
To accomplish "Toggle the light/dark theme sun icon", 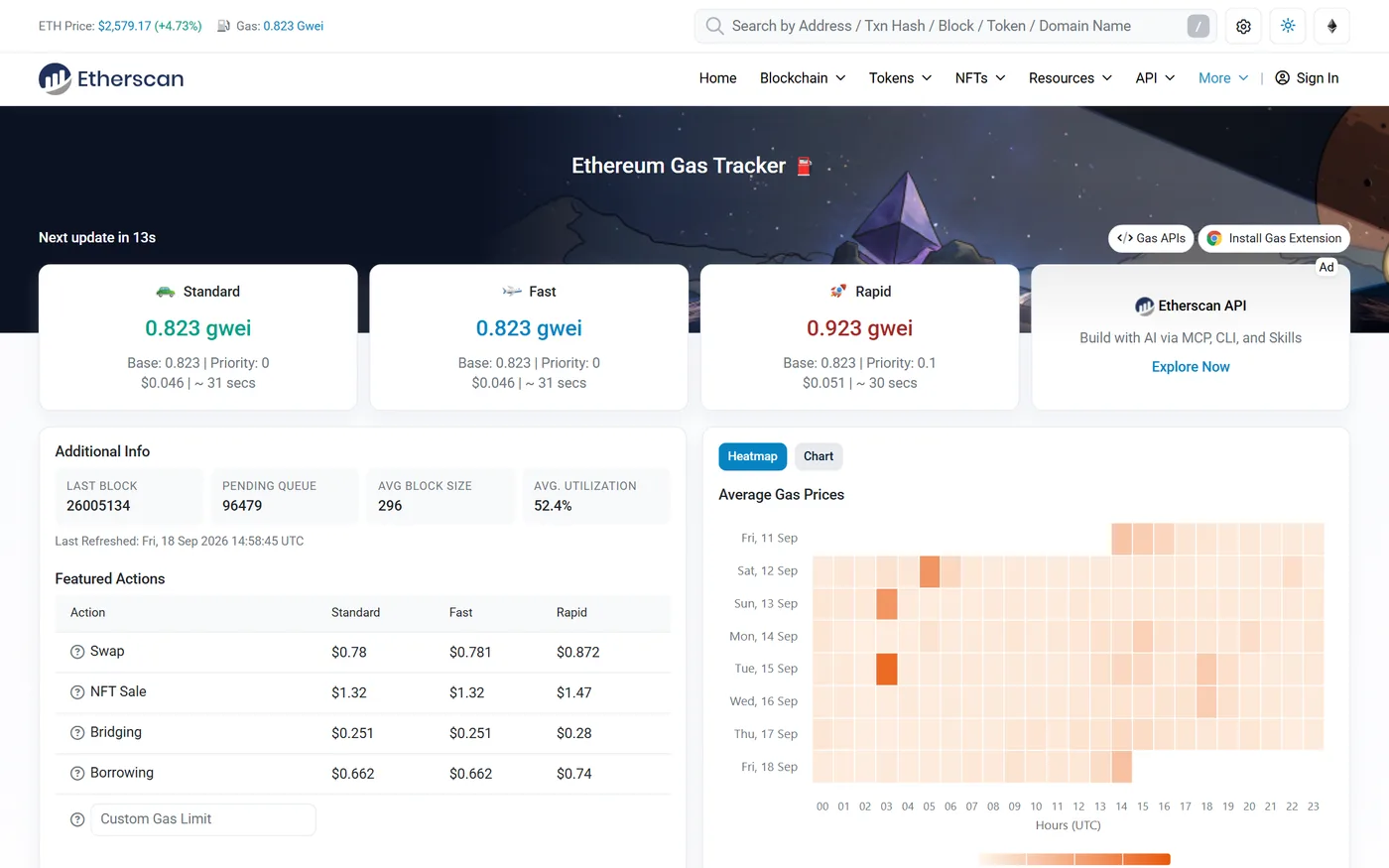I will pyautogui.click(x=1288, y=27).
